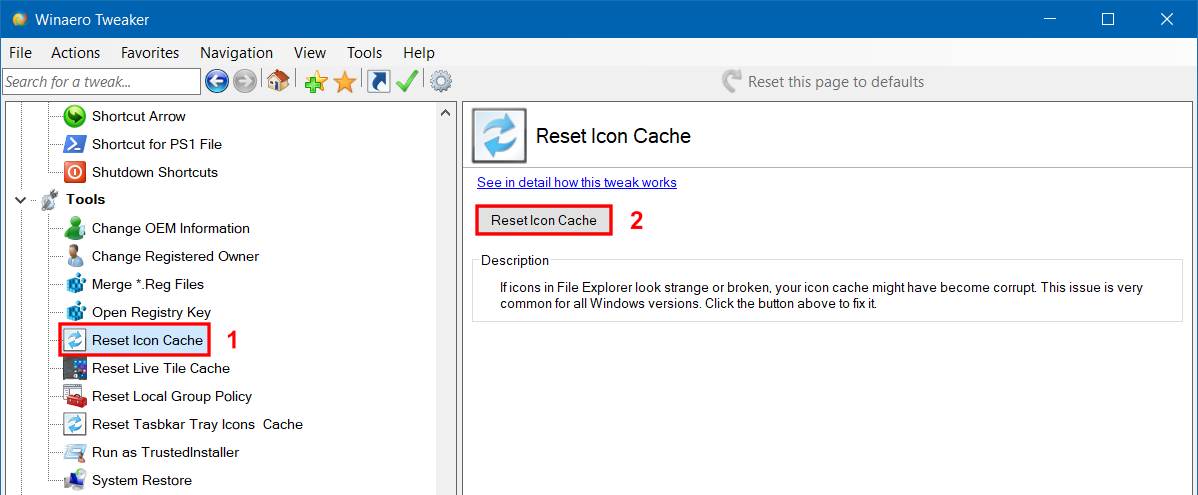The height and width of the screenshot is (495, 1198).
Task: Click the red Shutdown Shortcuts icon
Action: pos(75,172)
